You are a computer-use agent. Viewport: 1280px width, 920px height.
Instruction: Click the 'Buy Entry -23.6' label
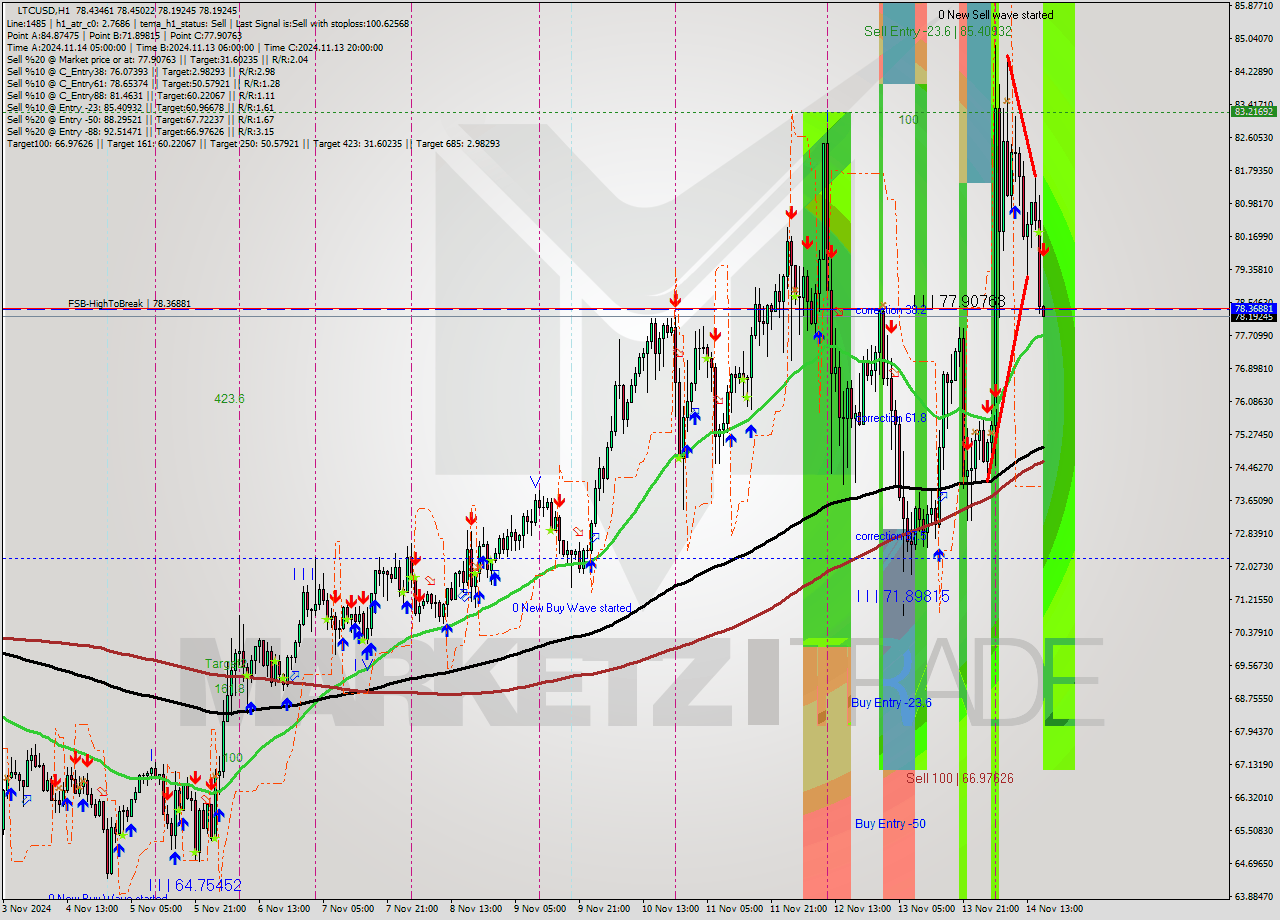coord(891,703)
